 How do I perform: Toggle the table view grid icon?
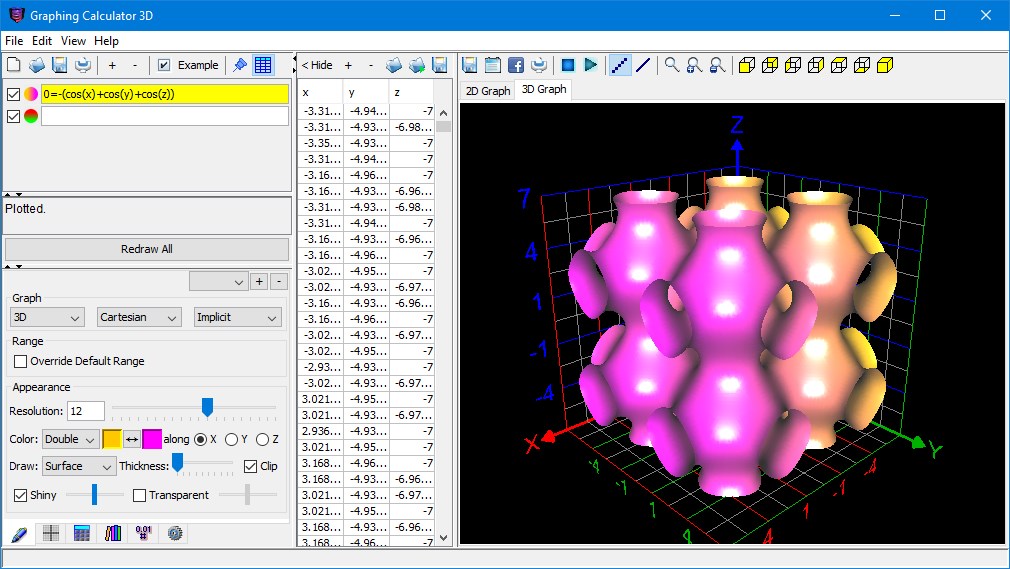[x=263, y=65]
